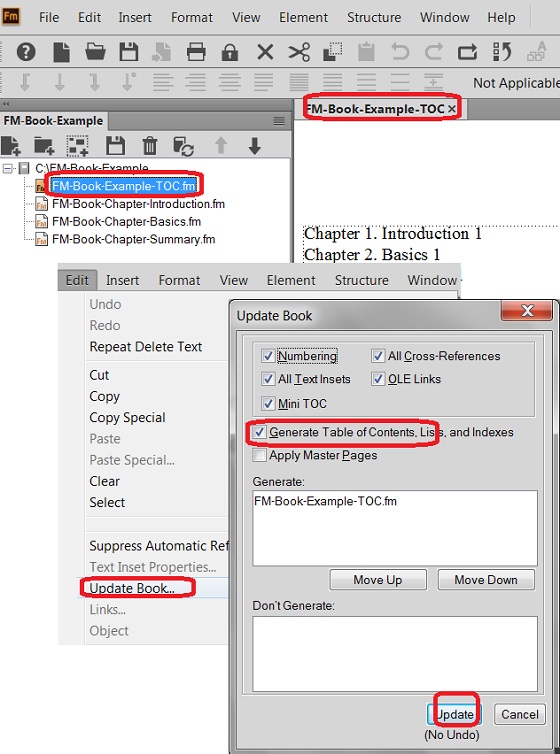Toggle the All Text Insets checkbox
The height and width of the screenshot is (754, 560).
(268, 379)
